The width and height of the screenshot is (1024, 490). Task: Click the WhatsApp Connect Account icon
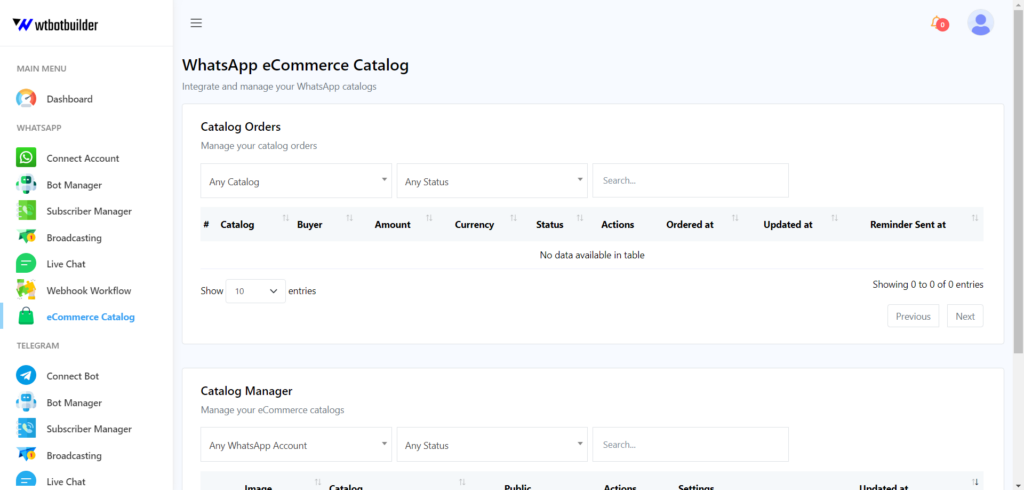[26, 157]
